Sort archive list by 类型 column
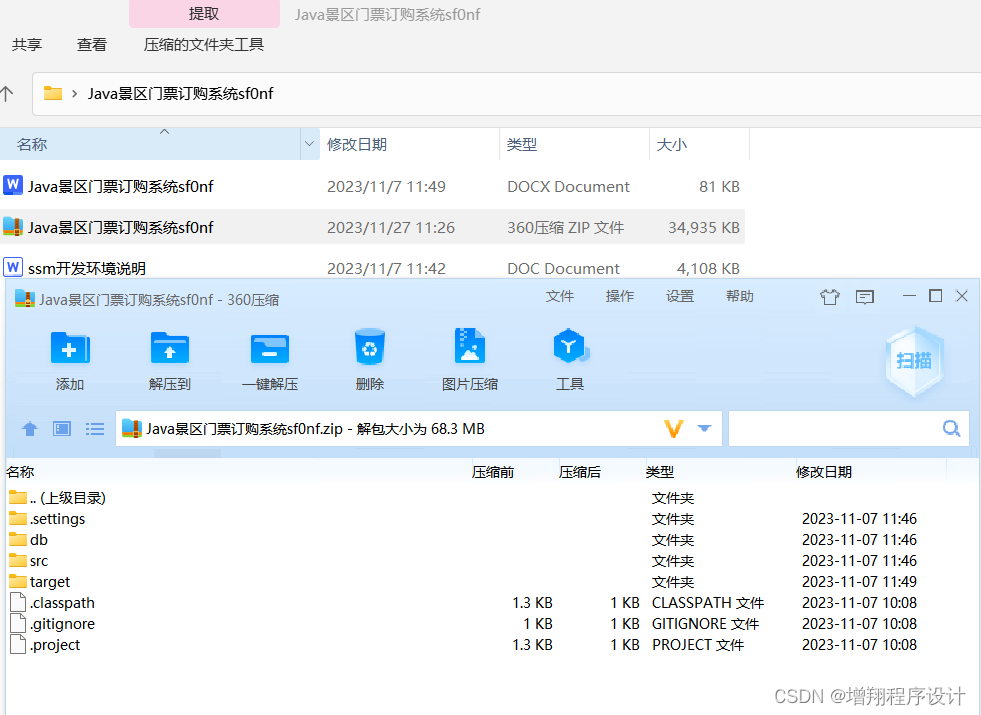Screen dimensions: 981x715 pyautogui.click(x=660, y=472)
